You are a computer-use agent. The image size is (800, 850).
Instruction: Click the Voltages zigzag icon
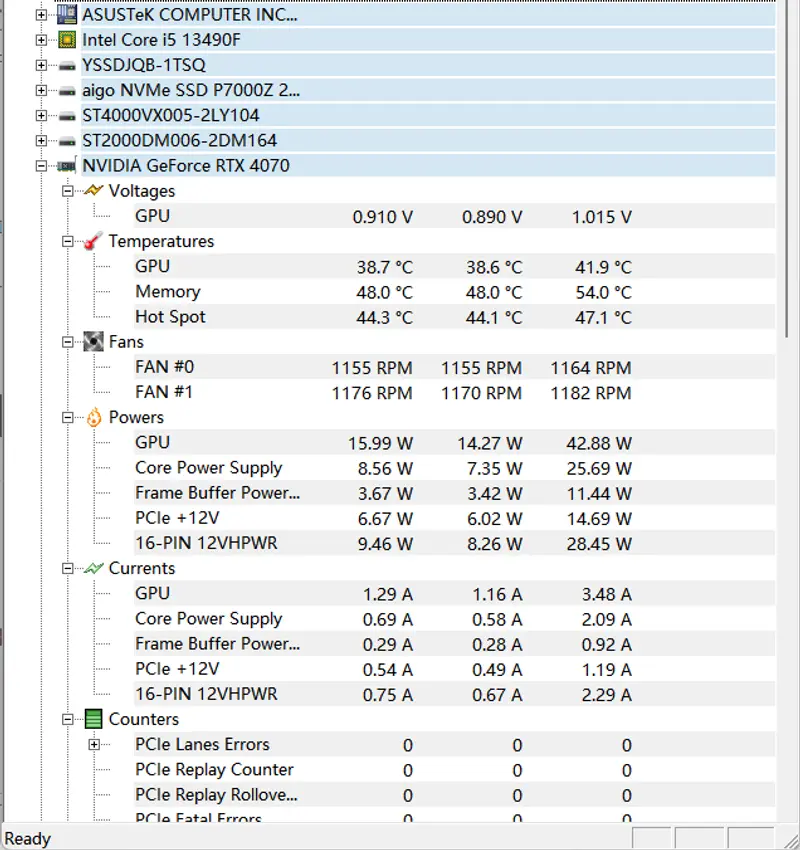point(94,190)
